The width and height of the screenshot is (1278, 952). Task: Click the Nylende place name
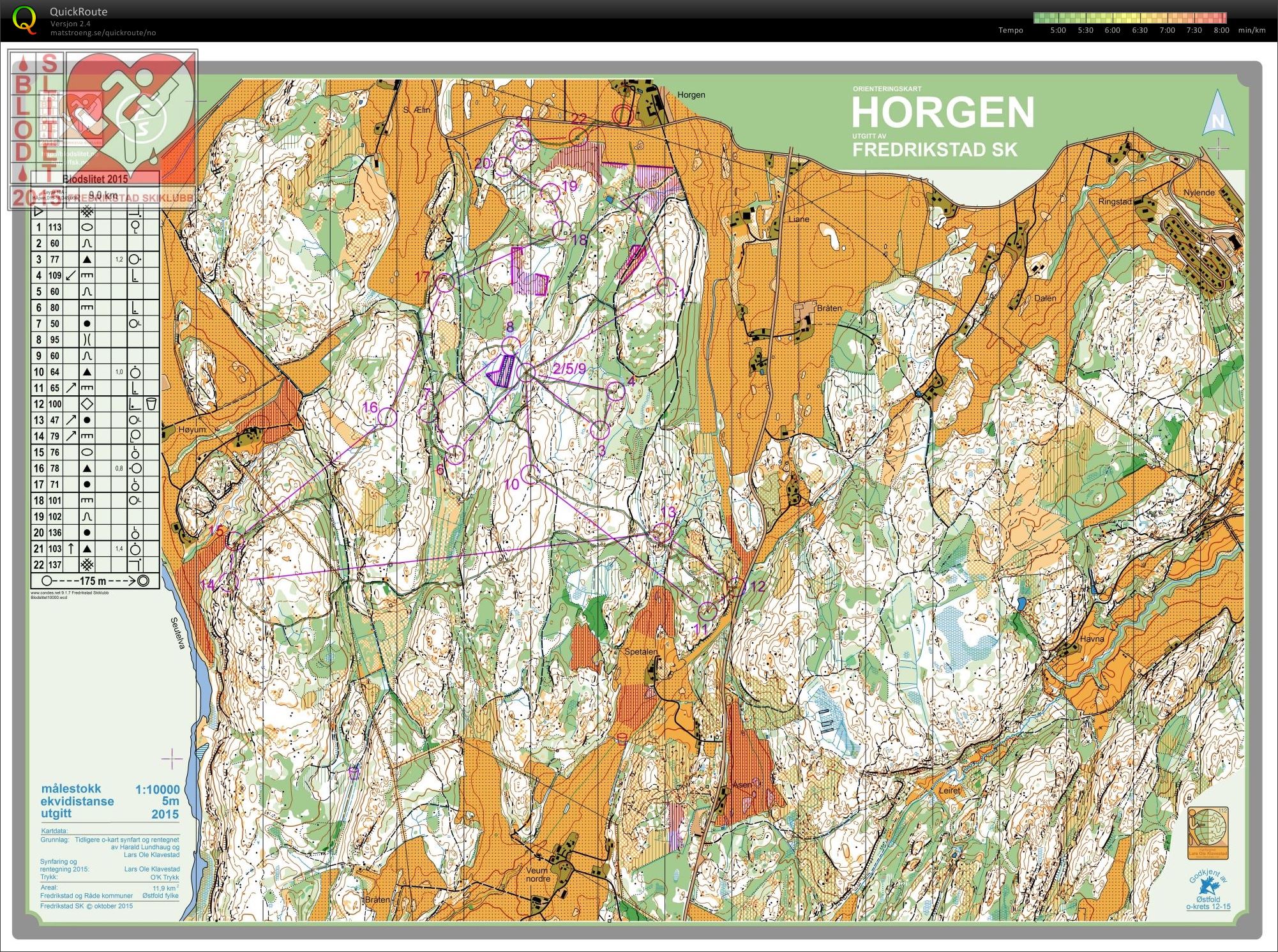1199,192
